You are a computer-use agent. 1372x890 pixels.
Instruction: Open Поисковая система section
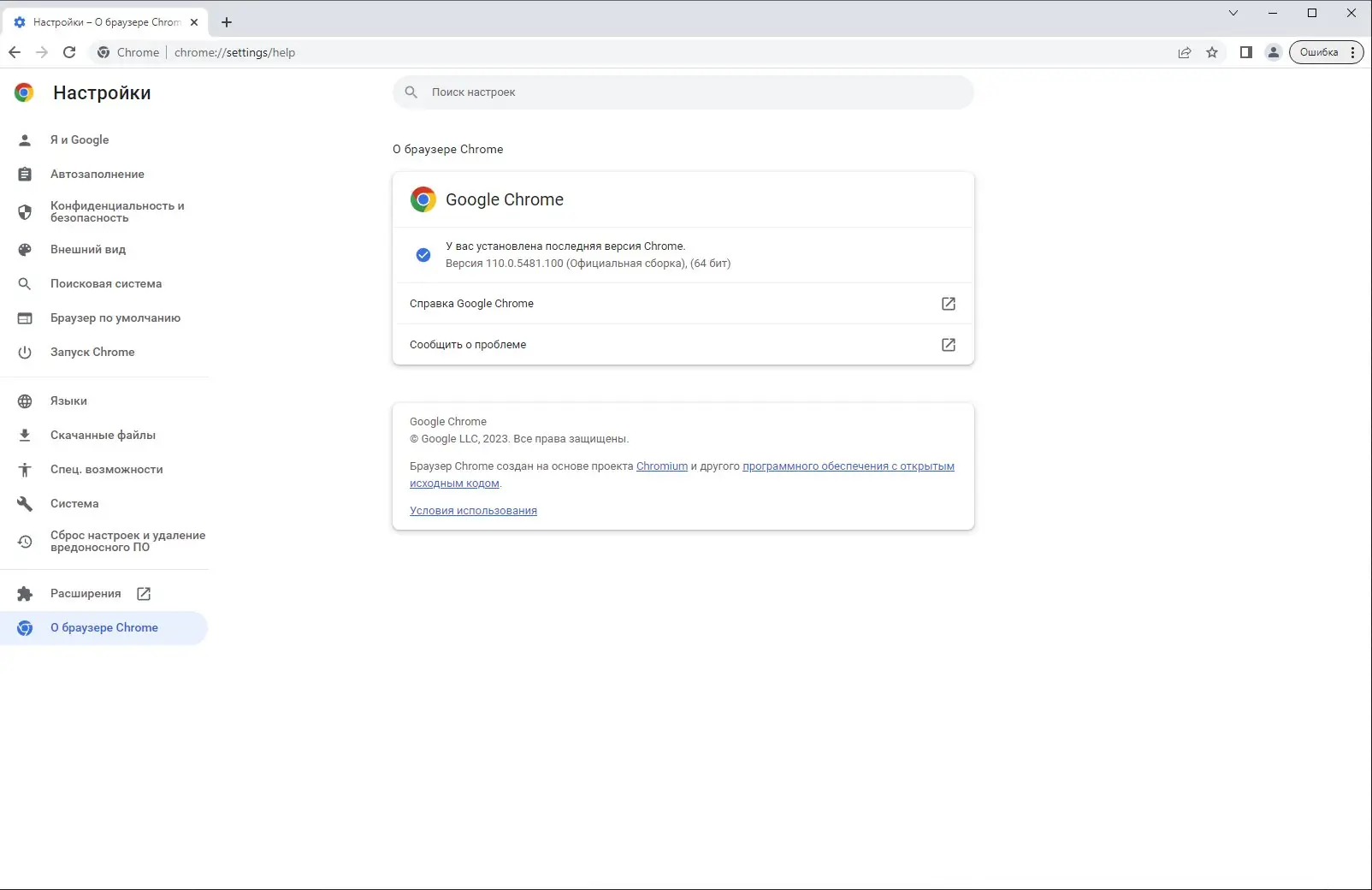[x=105, y=283]
